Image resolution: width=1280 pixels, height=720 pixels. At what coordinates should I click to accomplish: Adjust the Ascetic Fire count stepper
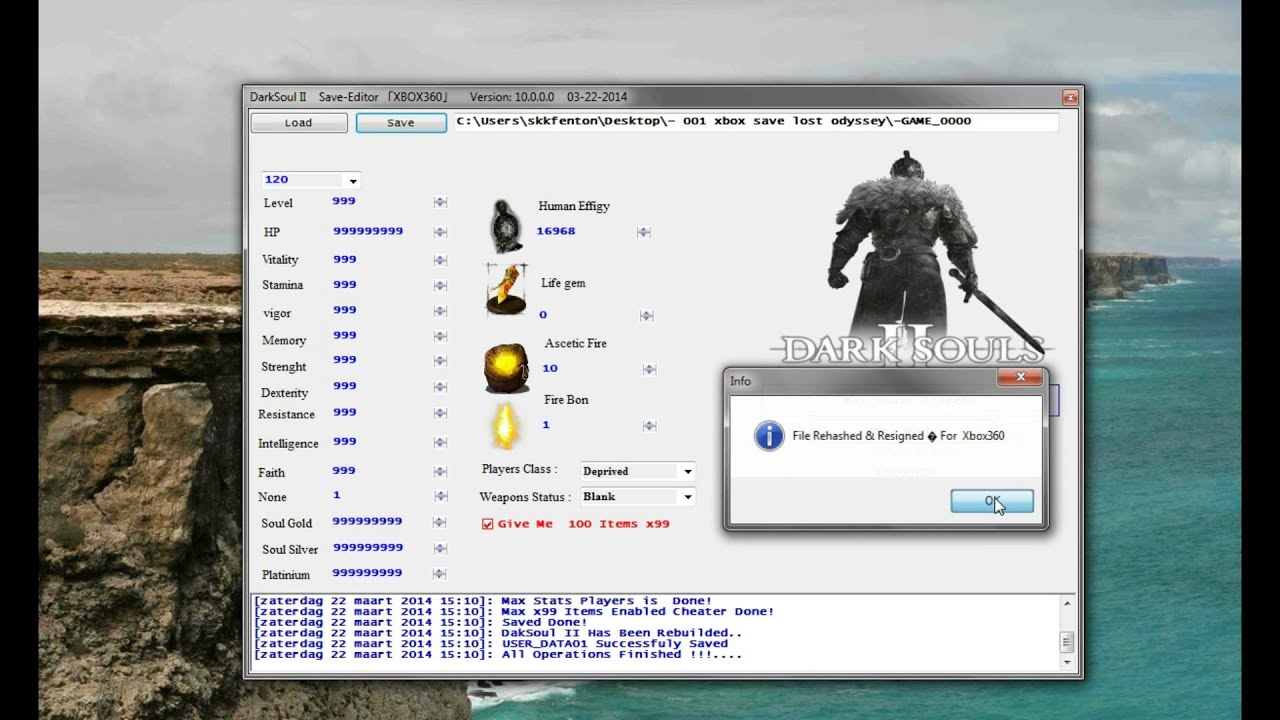[649, 369]
